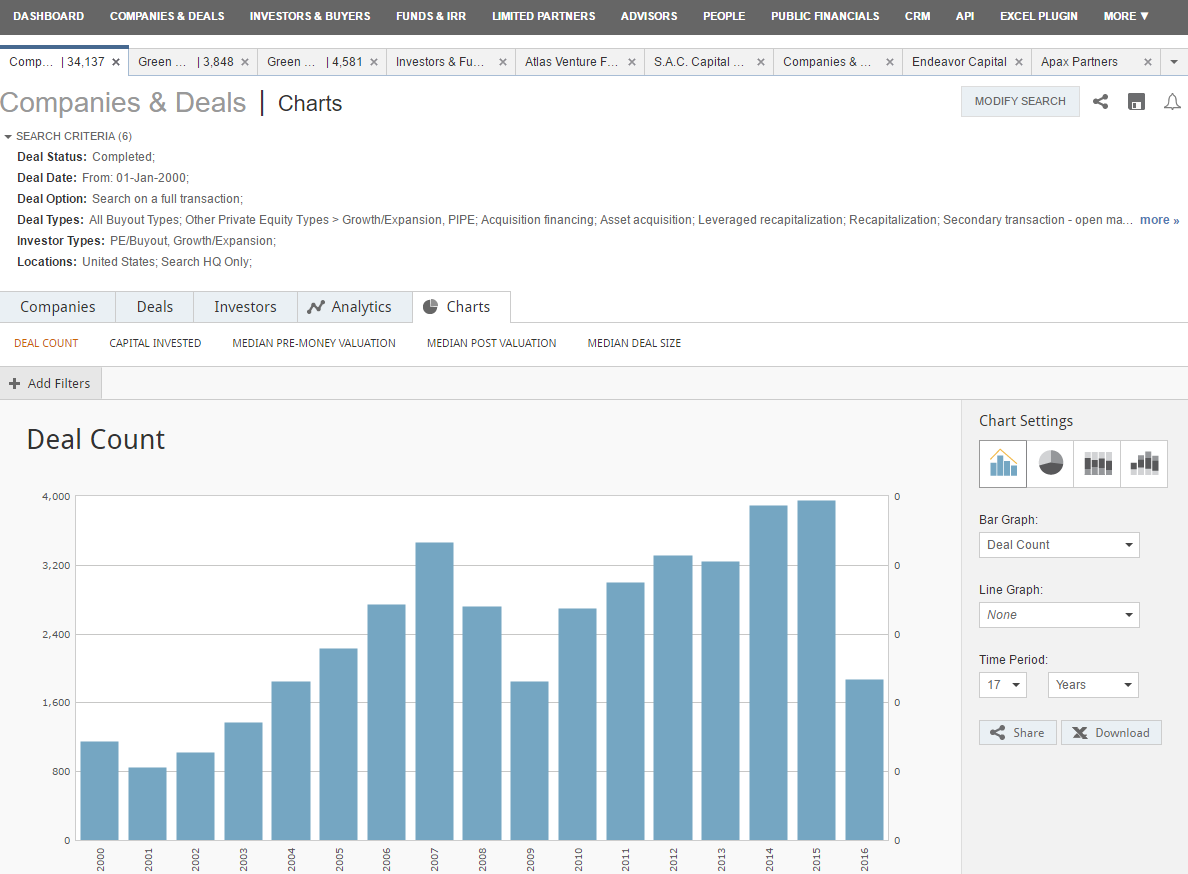The image size is (1188, 874).
Task: Click the share icon next to Modify Search
Action: click(x=1100, y=101)
